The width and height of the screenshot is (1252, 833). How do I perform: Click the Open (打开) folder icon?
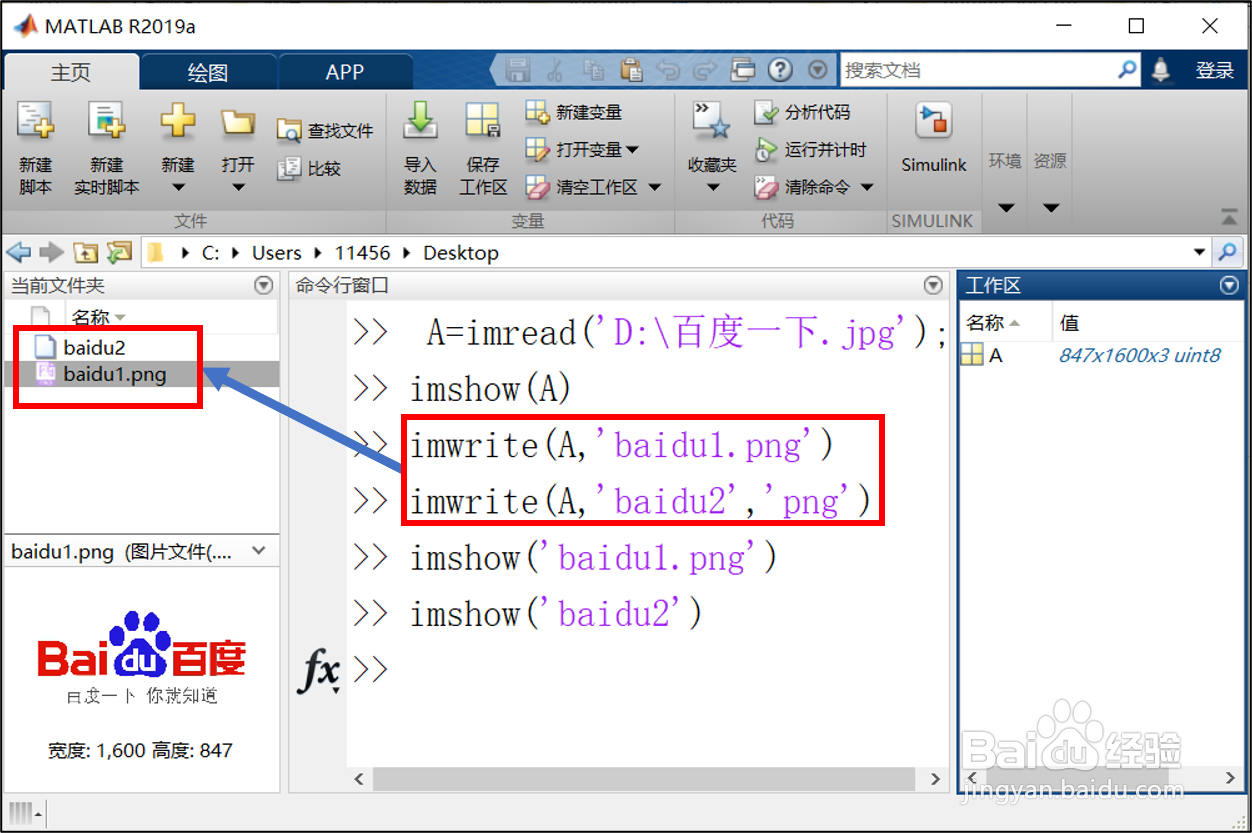click(x=238, y=121)
